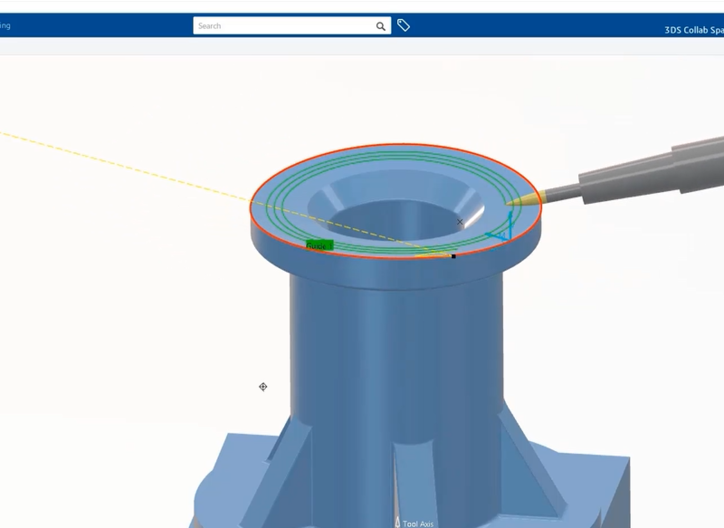Open the 3DS Collab Space selector
This screenshot has width=724, height=528.
[x=693, y=30]
